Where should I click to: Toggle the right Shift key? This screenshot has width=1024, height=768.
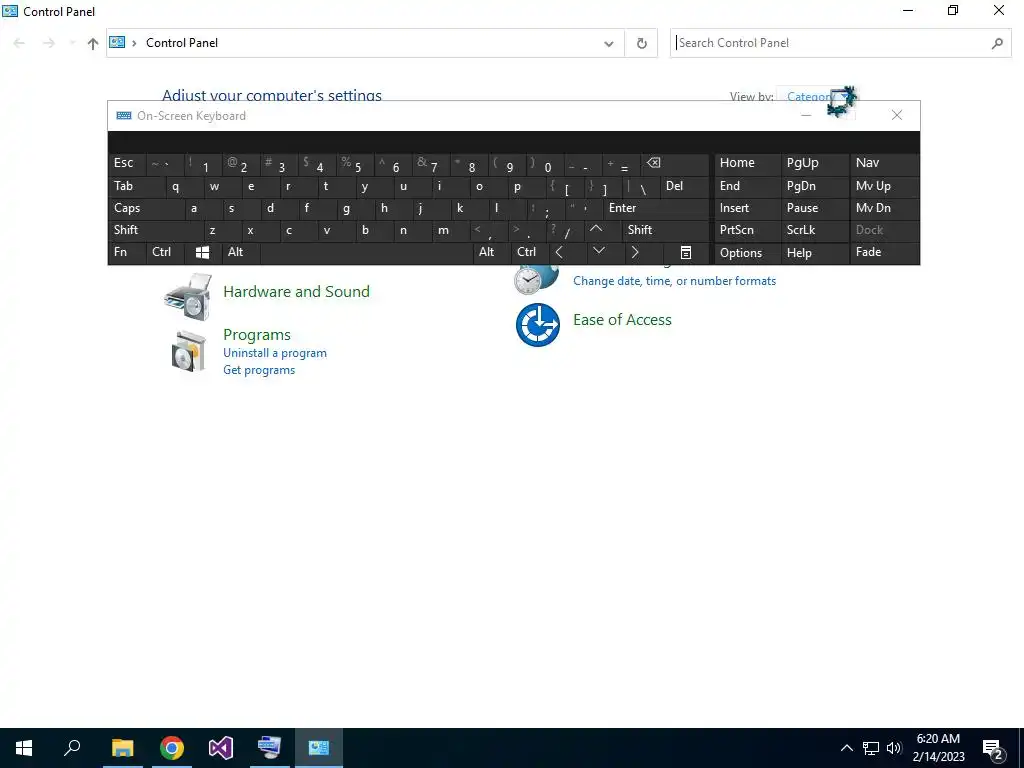[x=665, y=230]
